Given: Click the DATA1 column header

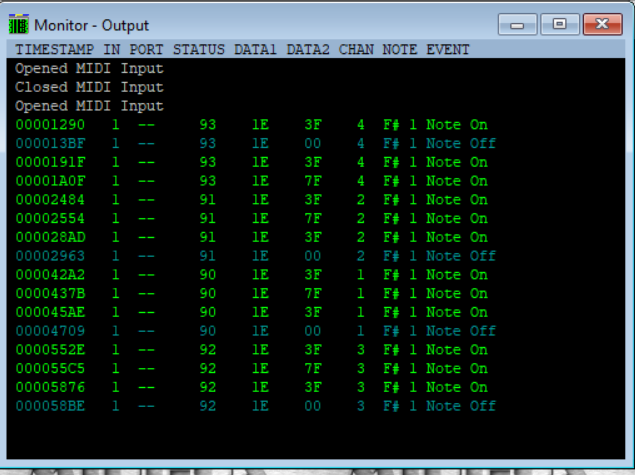Looking at the screenshot, I should [255, 49].
